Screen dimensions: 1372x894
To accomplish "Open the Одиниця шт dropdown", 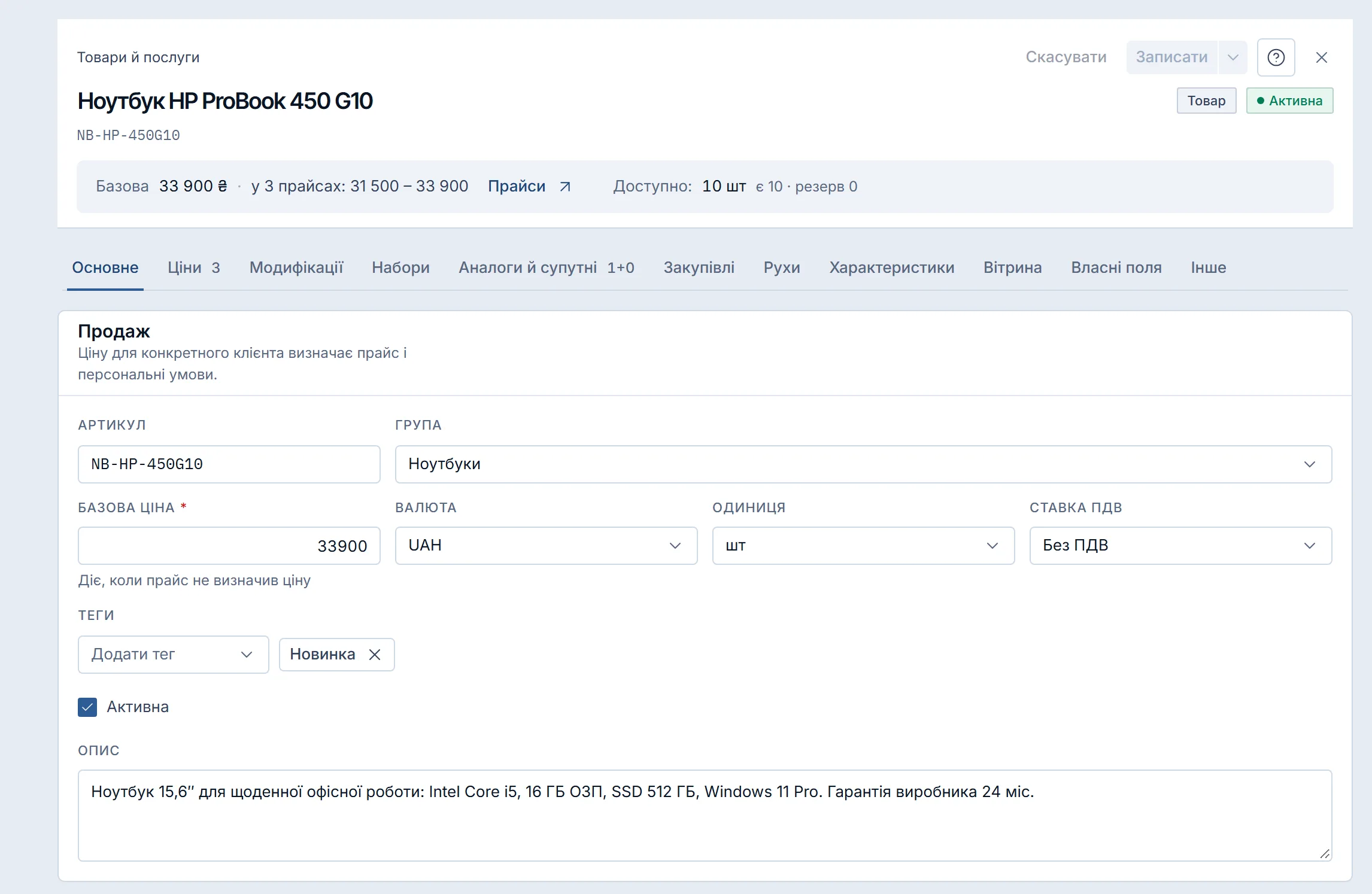I will pos(863,546).
